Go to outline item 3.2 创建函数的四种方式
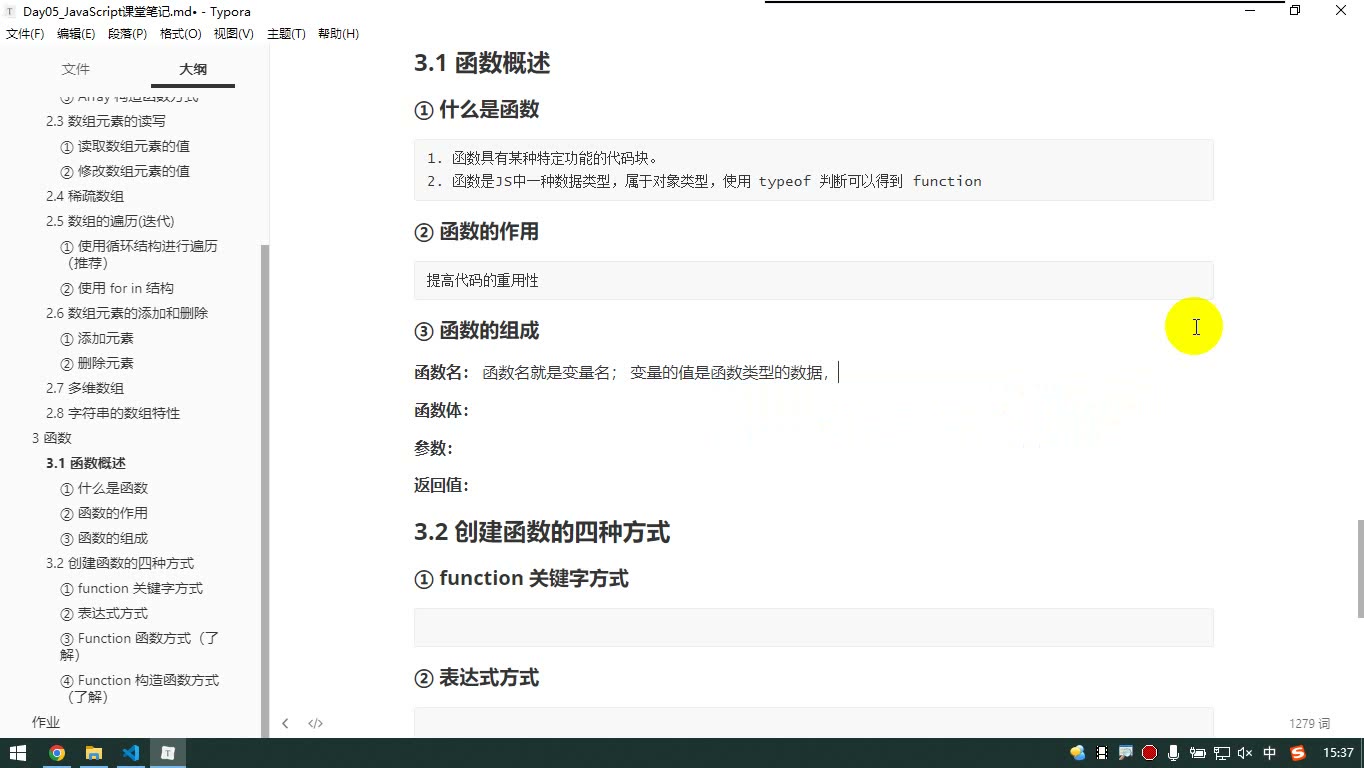Screen dimensions: 1364x768 pyautogui.click(x=120, y=563)
